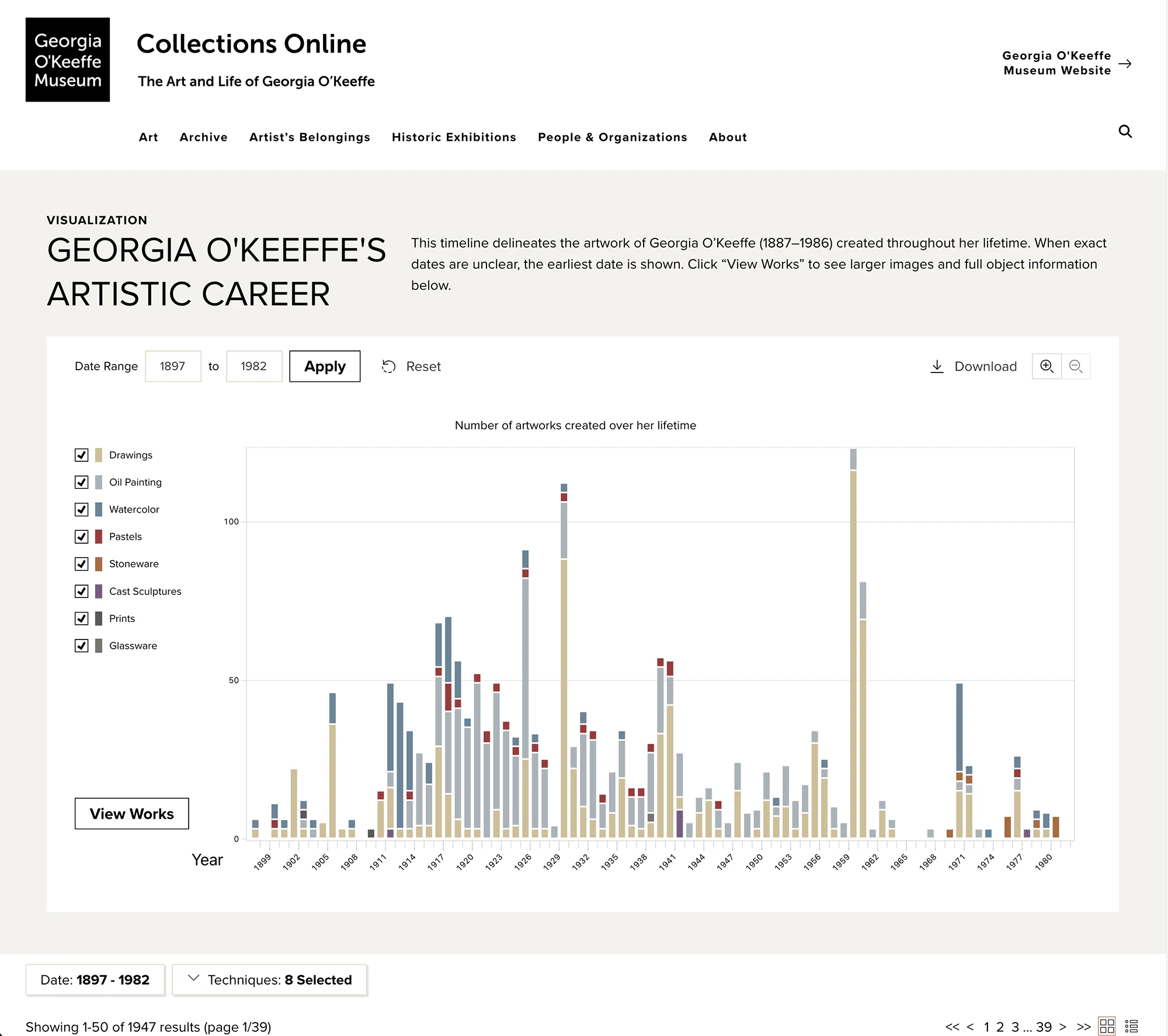Select the Archive menu item

(204, 137)
